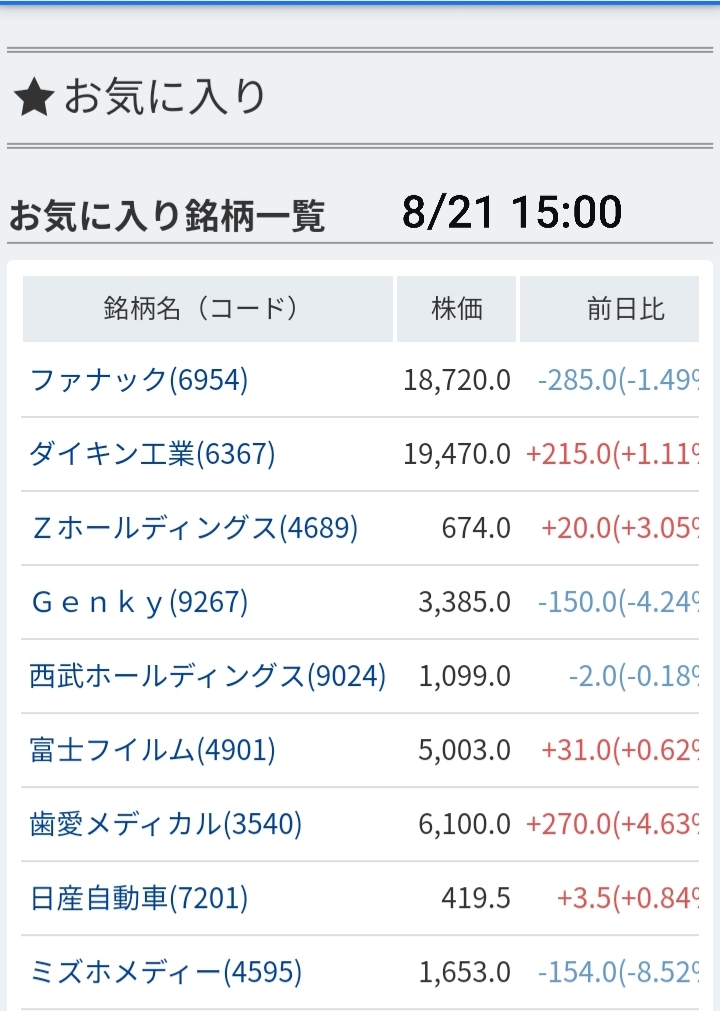Viewport: 720px width, 1011px height.
Task: Open the 富士フイルム(4901) stock link
Action: [152, 750]
